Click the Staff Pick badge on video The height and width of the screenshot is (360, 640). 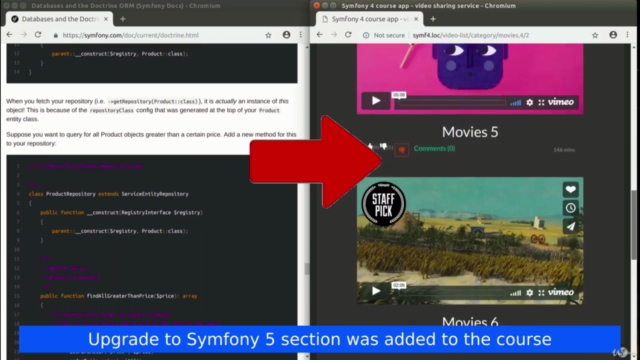[383, 204]
